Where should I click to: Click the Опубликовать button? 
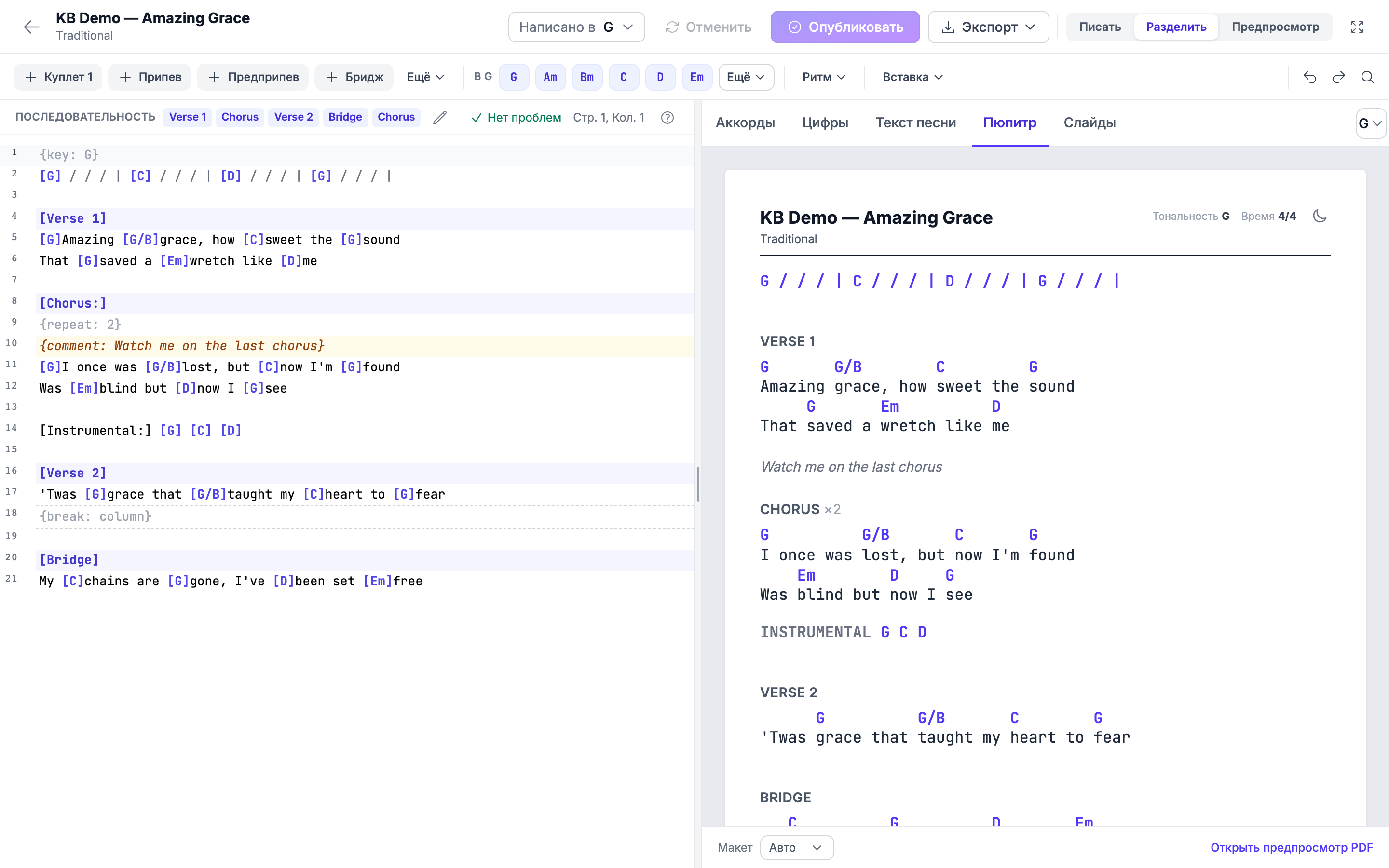point(845,27)
